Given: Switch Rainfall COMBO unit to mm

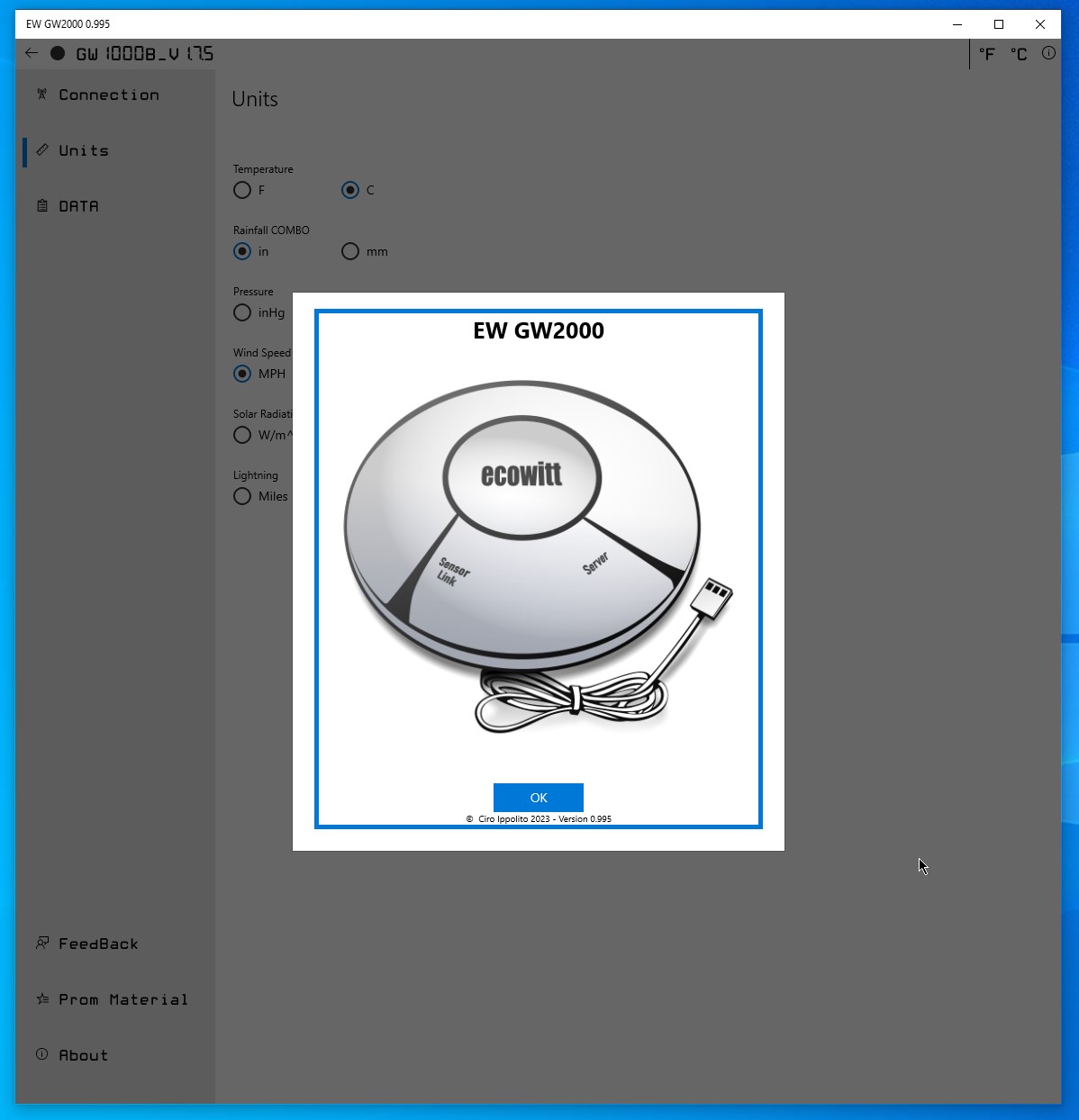Looking at the screenshot, I should (349, 251).
